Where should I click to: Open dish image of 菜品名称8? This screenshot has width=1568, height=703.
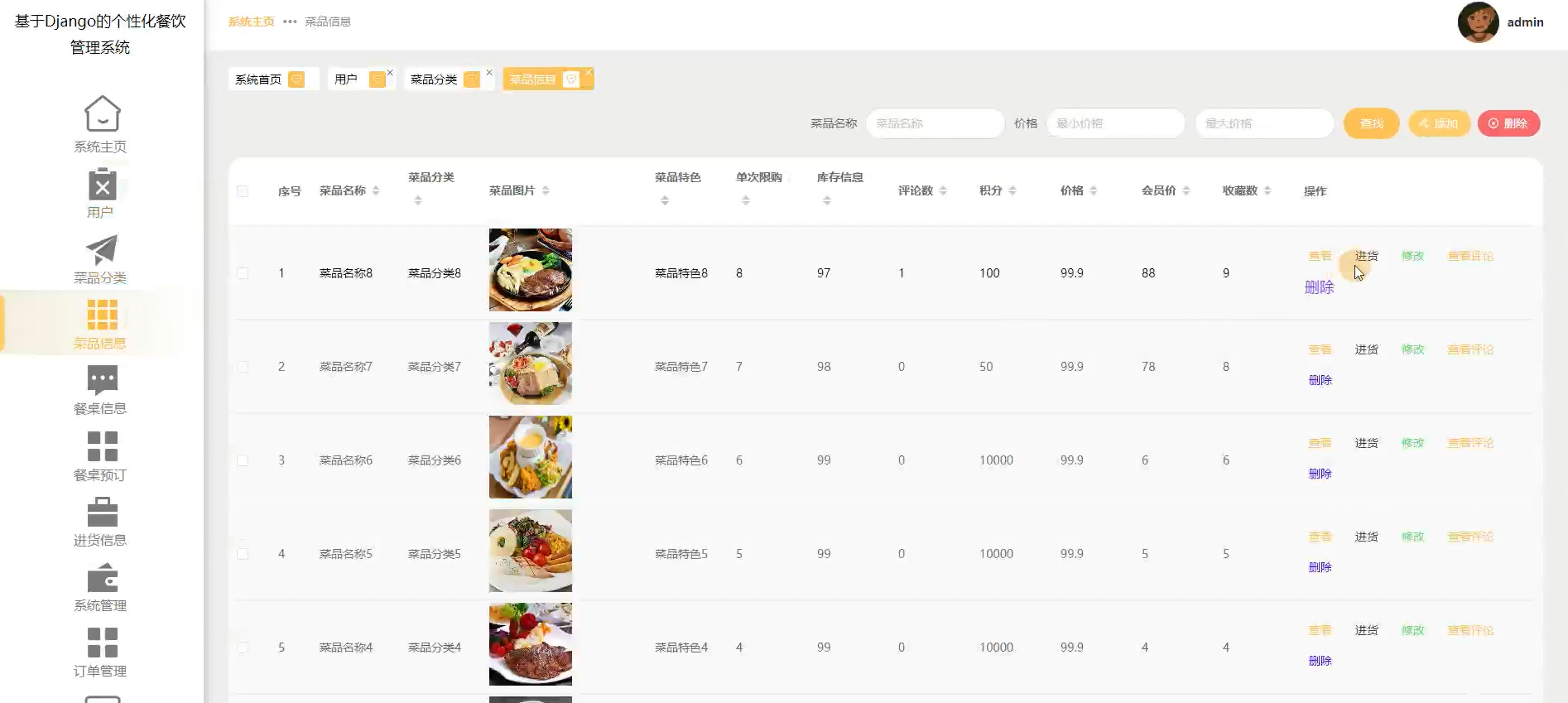(531, 270)
